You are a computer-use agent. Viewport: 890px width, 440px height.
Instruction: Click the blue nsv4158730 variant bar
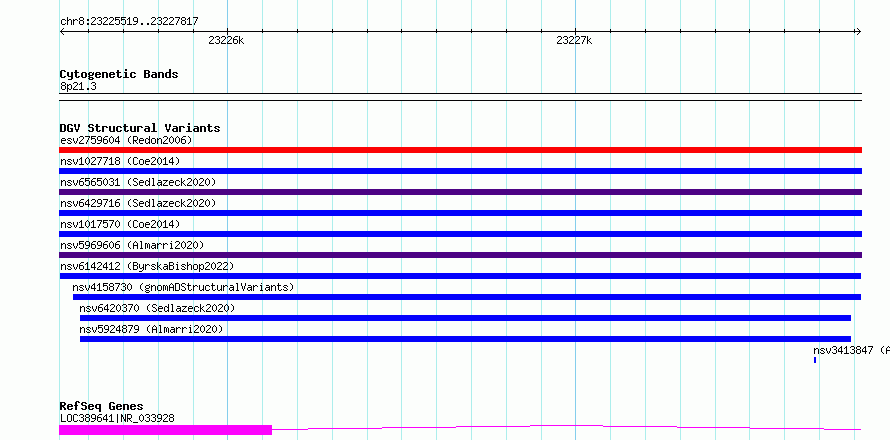click(467, 297)
